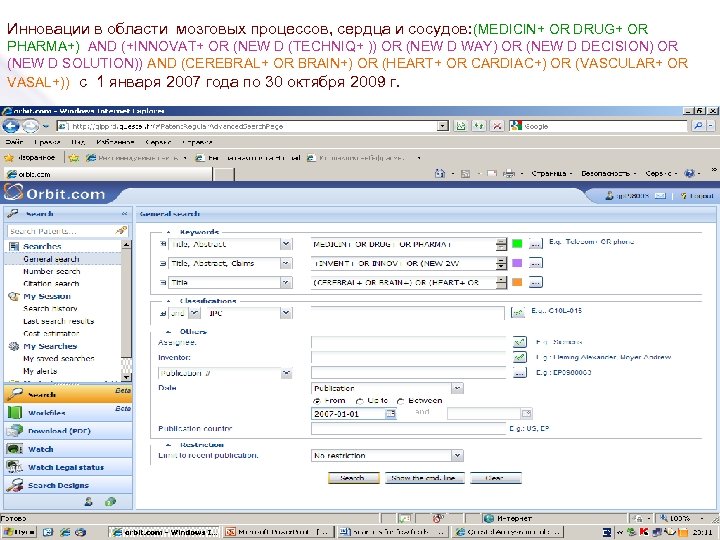This screenshot has height=540, width=720.
Task: Click the yellow star Favorites icon
Action: 9,158
